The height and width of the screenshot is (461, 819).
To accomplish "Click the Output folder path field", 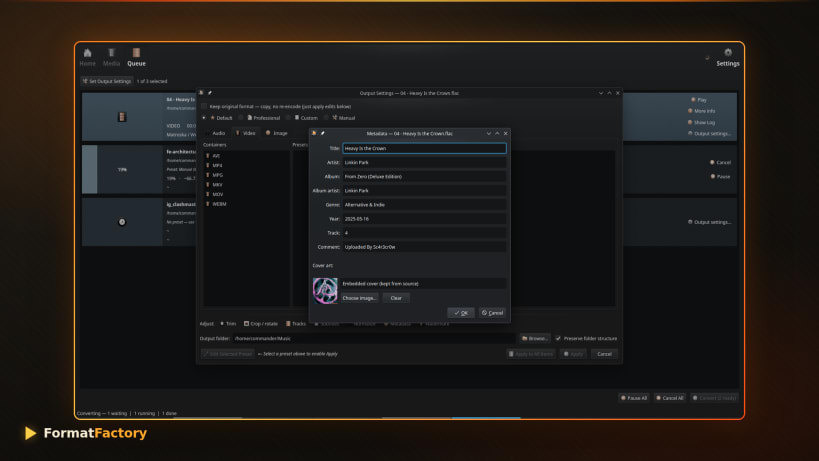I will point(373,338).
